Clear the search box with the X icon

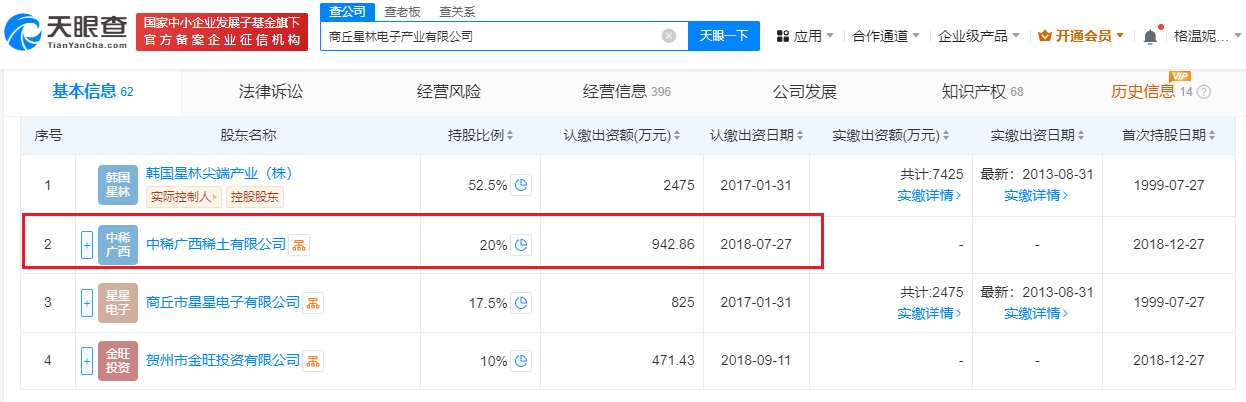(x=669, y=36)
